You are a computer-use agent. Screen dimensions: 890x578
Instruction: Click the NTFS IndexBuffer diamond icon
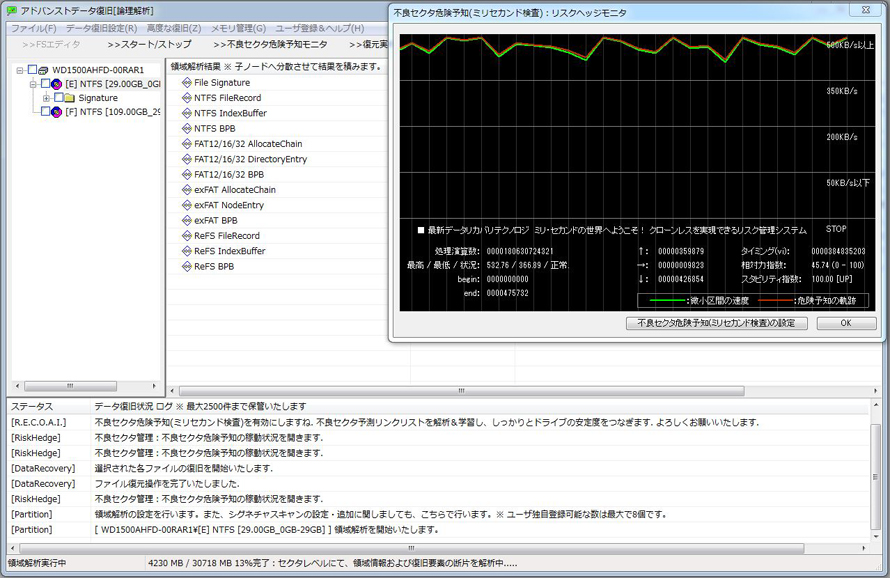(x=187, y=113)
